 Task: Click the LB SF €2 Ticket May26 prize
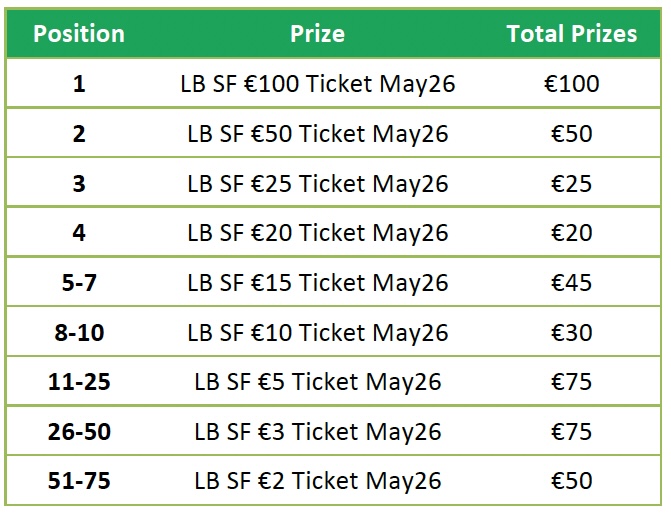[x=317, y=481]
